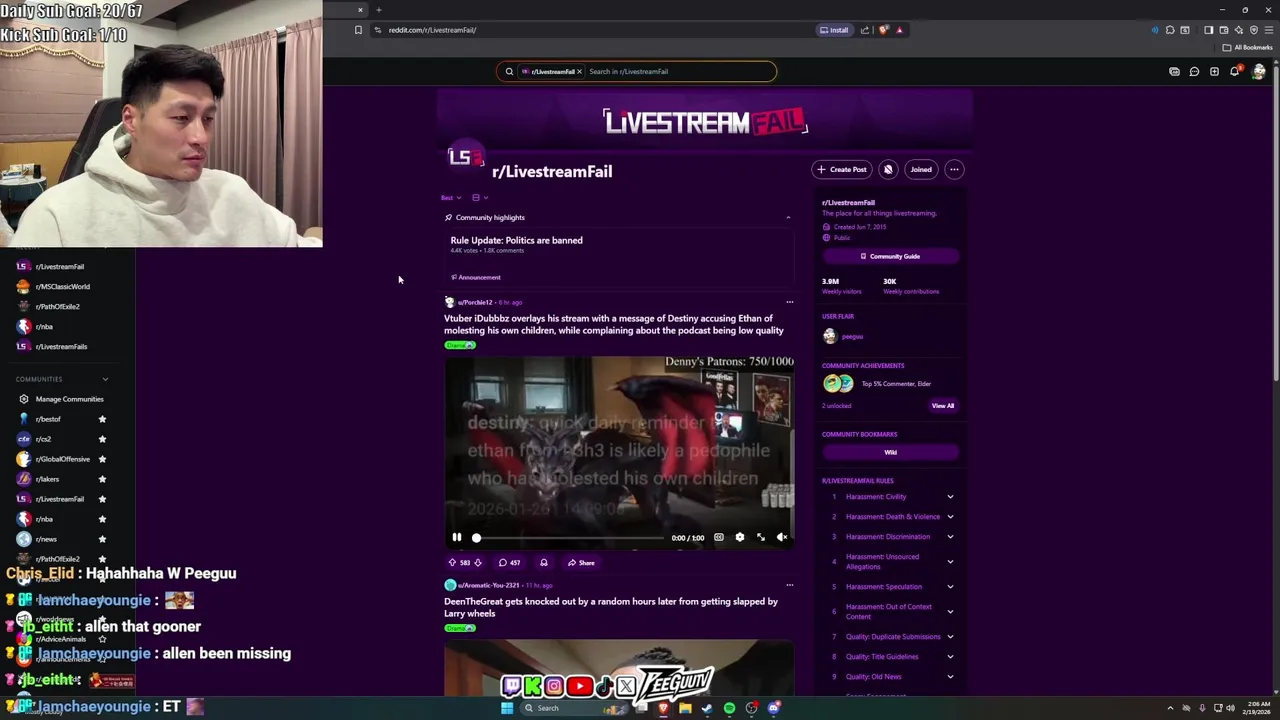Open overflow menu on DeenTheGreat post
The width and height of the screenshot is (1280, 720).
[x=789, y=585]
